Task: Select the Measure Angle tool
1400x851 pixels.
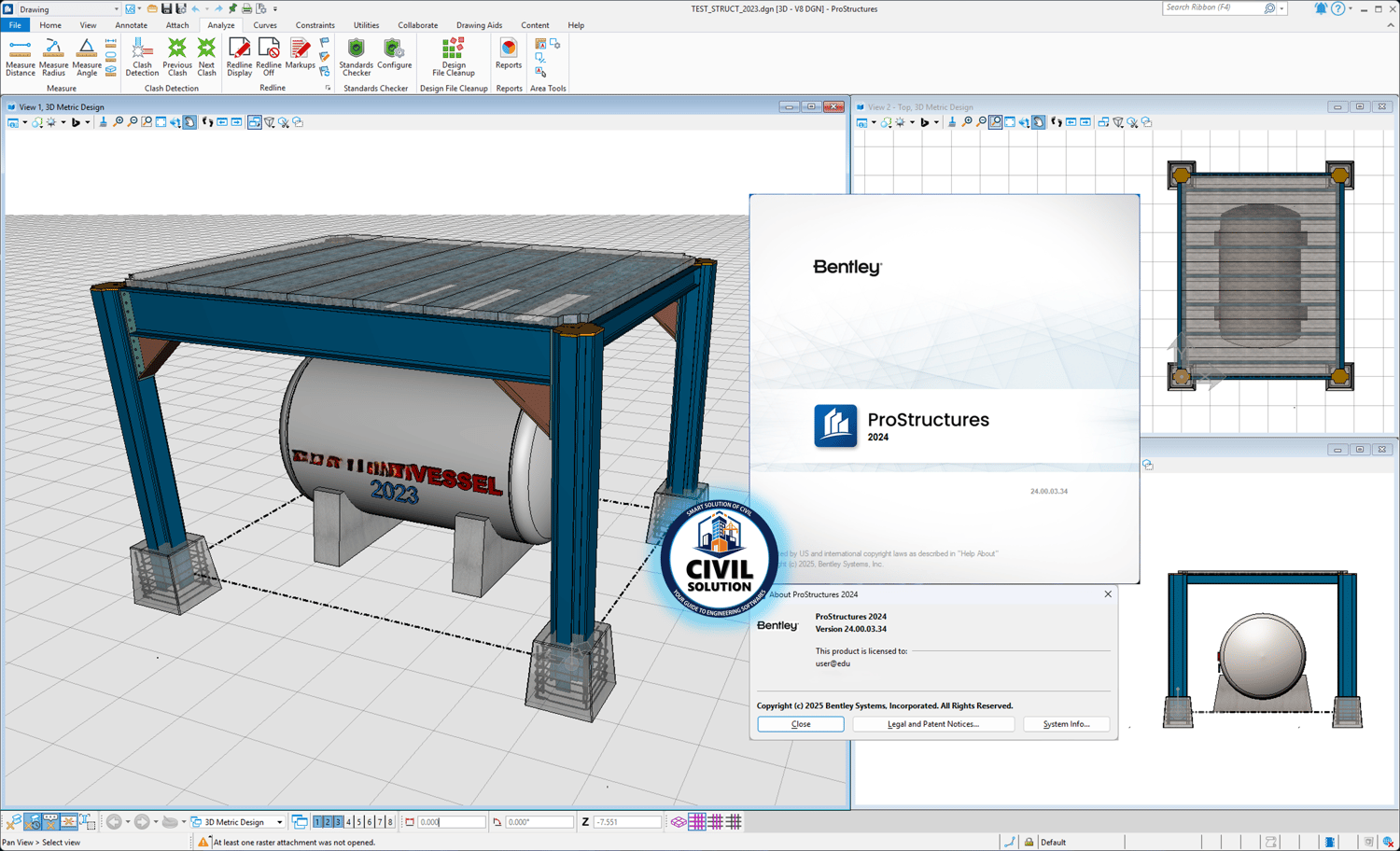Action: click(x=87, y=57)
